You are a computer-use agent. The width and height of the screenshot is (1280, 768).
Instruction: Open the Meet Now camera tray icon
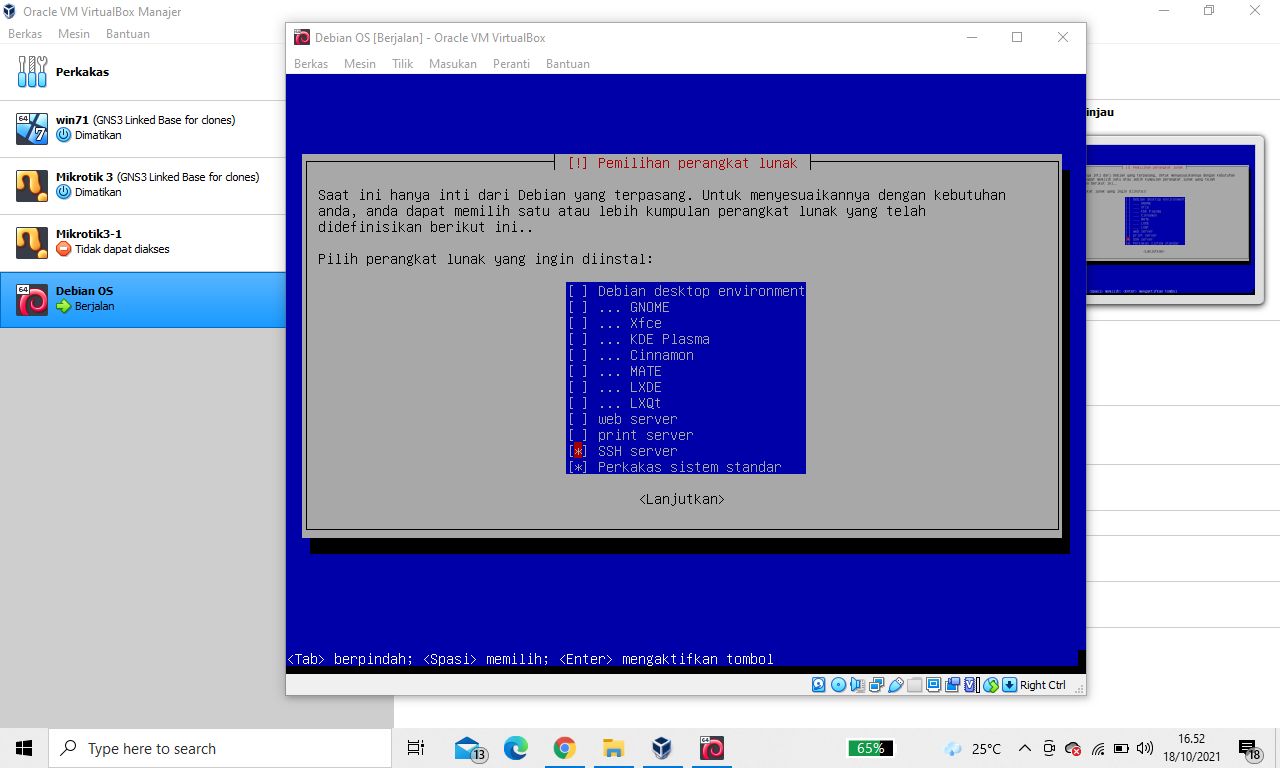pyautogui.click(x=1049, y=748)
